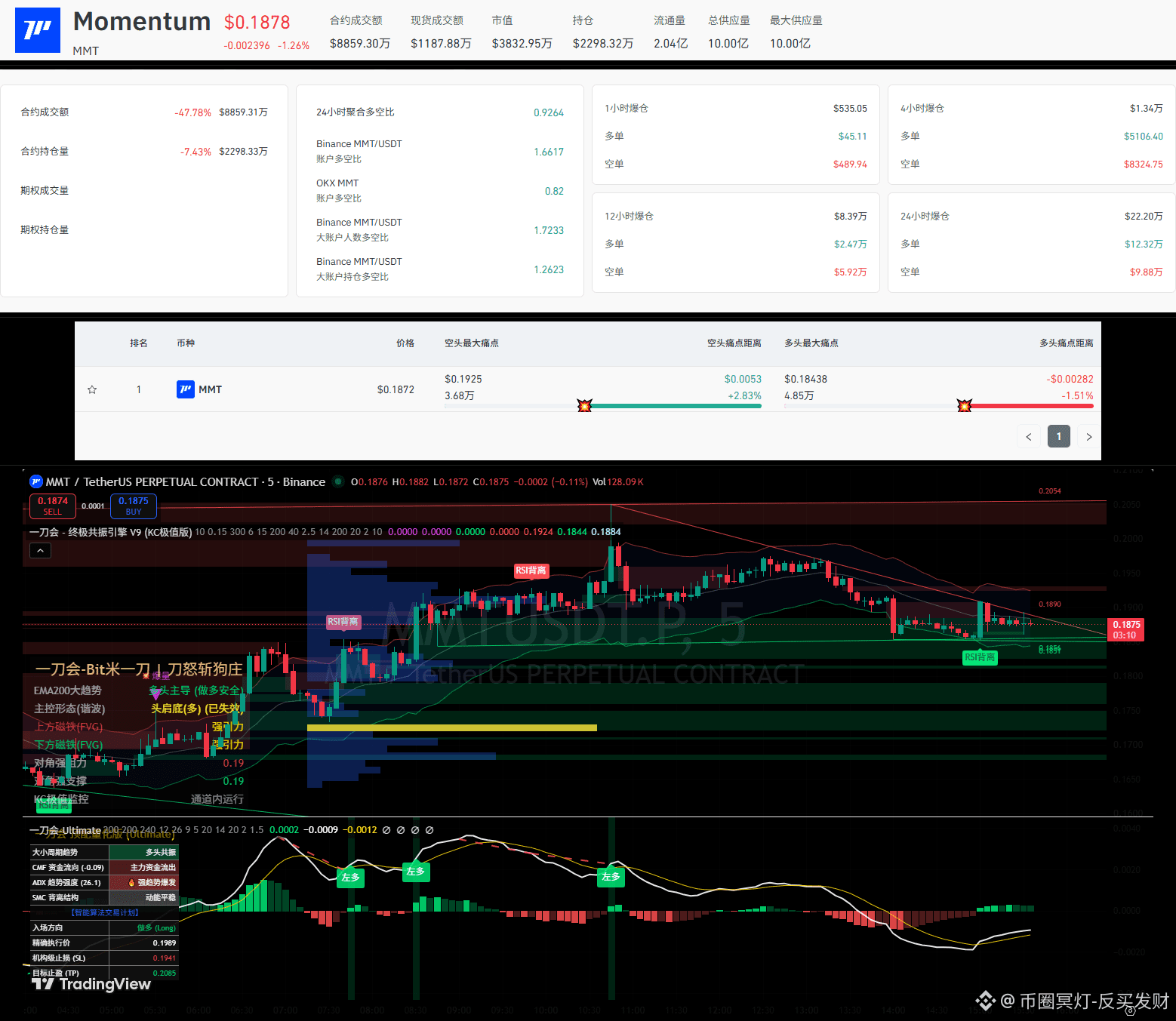The width and height of the screenshot is (1176, 1021).
Task: Click the short pain point explosion marker
Action: click(584, 406)
